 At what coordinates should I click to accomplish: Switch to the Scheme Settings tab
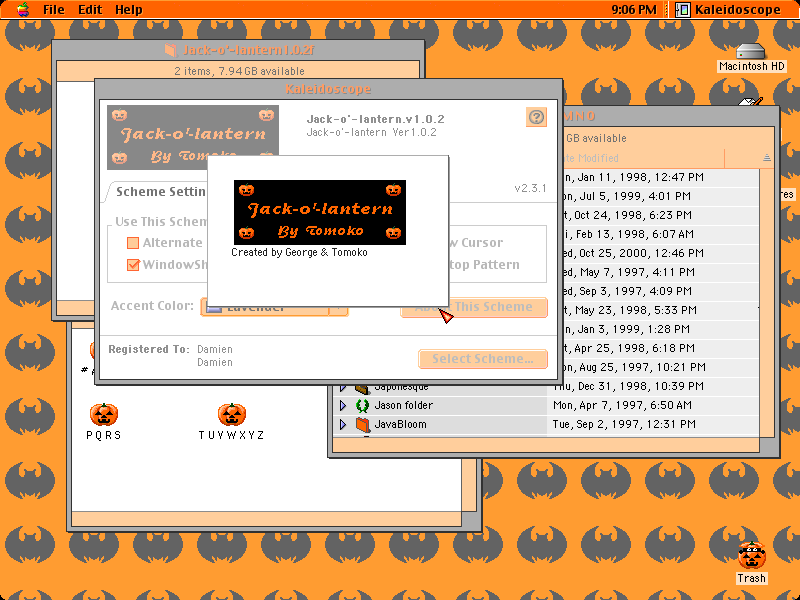160,192
